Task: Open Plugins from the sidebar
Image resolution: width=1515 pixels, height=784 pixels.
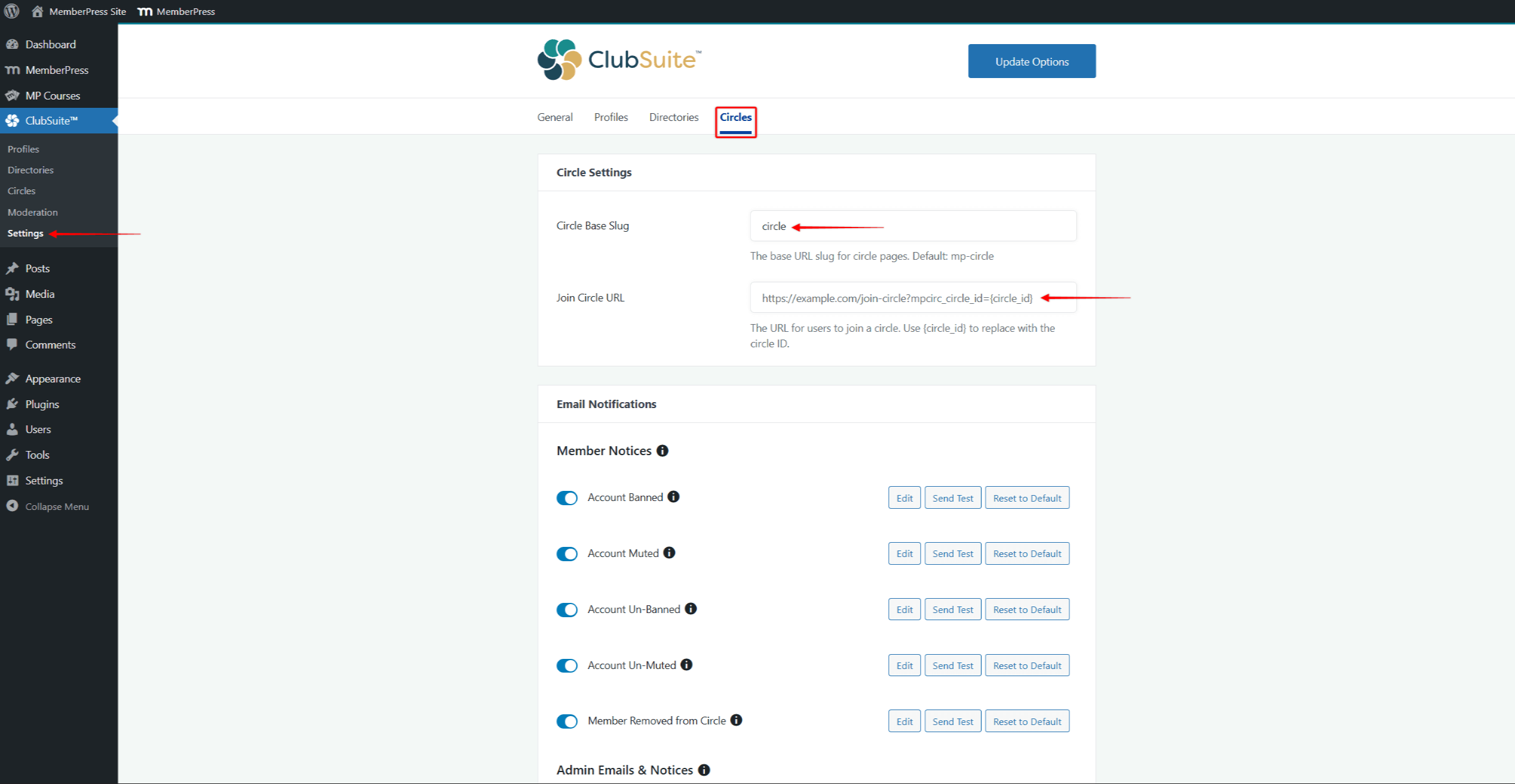Action: [42, 404]
